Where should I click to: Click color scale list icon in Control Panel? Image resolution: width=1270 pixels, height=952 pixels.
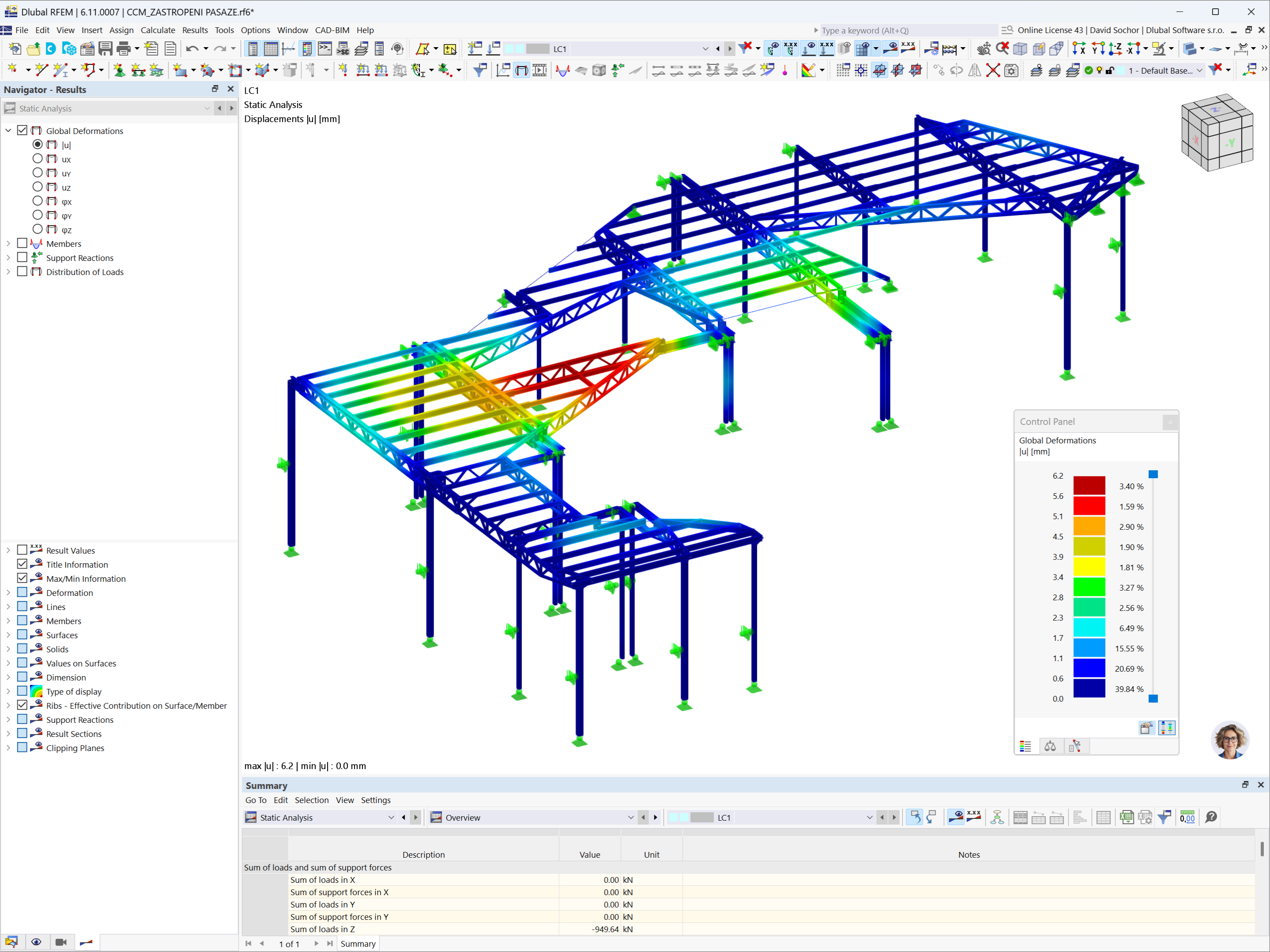coord(1025,746)
